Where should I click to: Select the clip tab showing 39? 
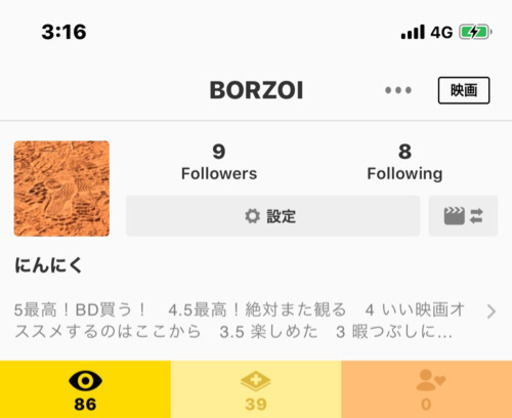tap(256, 389)
